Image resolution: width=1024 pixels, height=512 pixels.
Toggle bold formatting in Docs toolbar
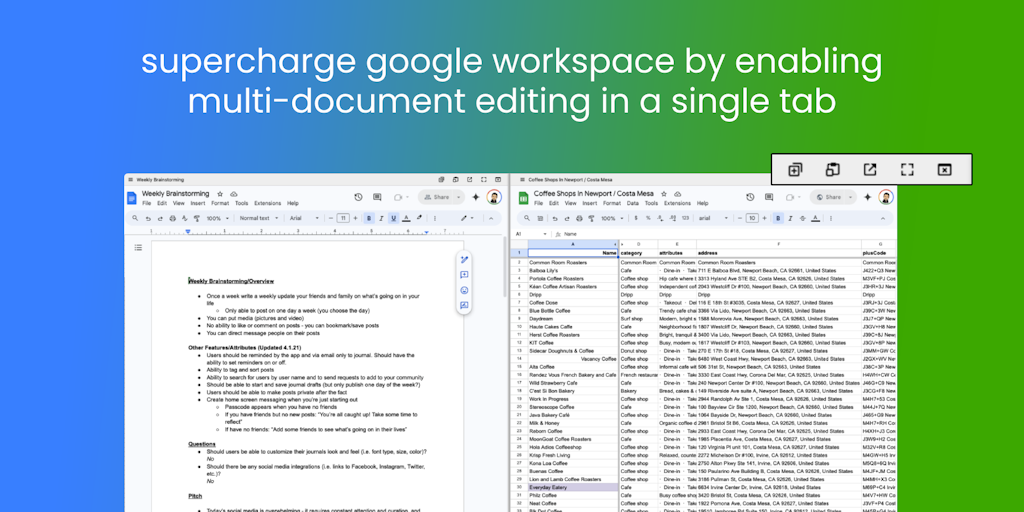click(x=368, y=218)
